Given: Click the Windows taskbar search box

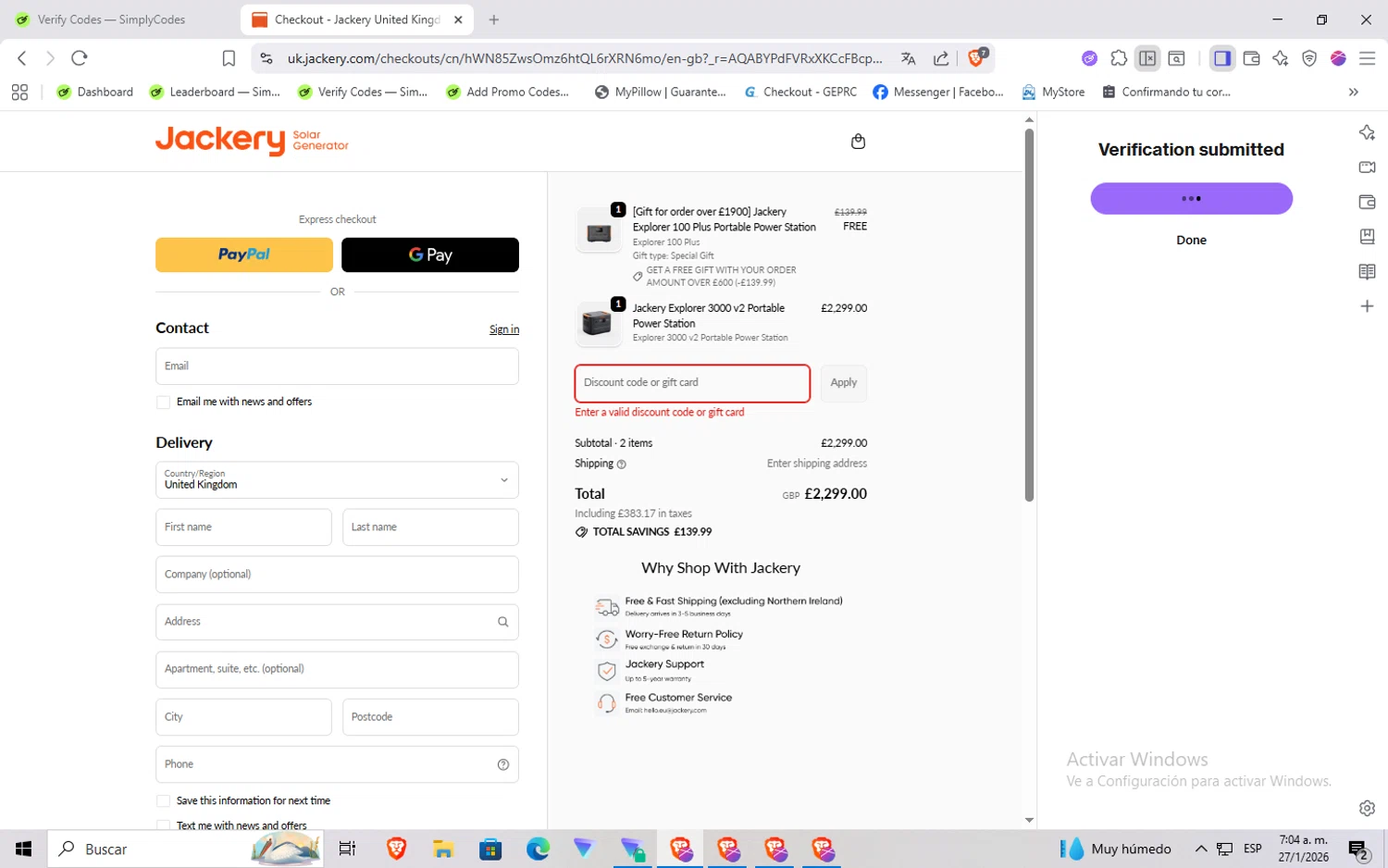Looking at the screenshot, I should click(x=186, y=849).
